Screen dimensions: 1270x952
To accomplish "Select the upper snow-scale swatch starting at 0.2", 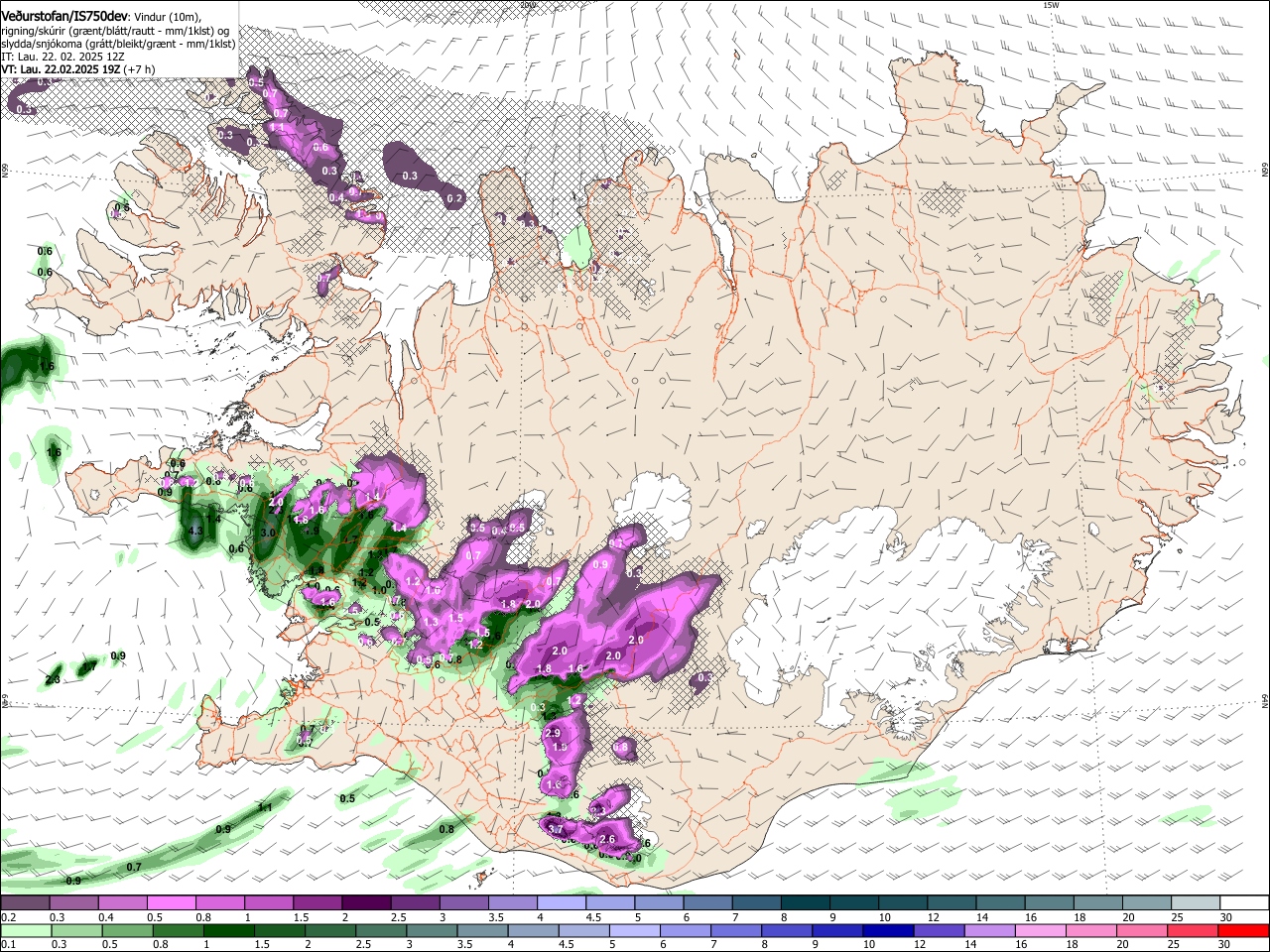I will pos(25,903).
